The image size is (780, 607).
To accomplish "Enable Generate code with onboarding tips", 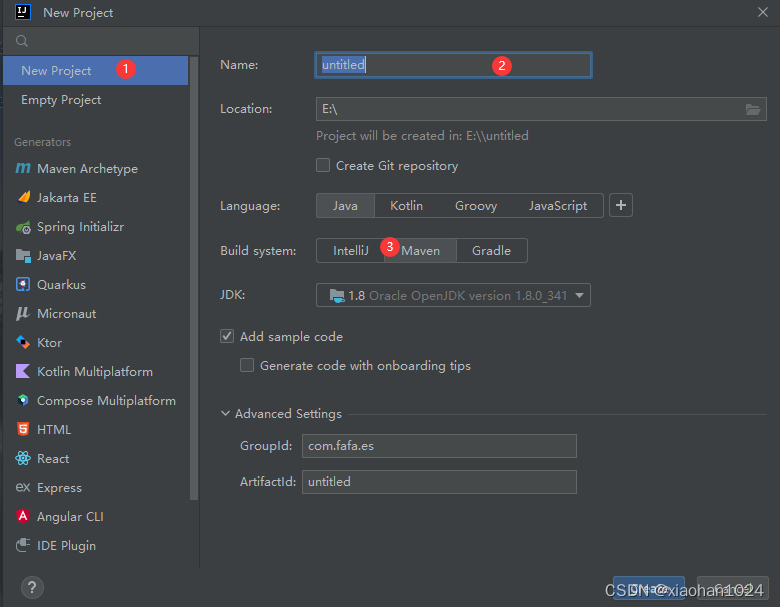I will pyautogui.click(x=247, y=365).
